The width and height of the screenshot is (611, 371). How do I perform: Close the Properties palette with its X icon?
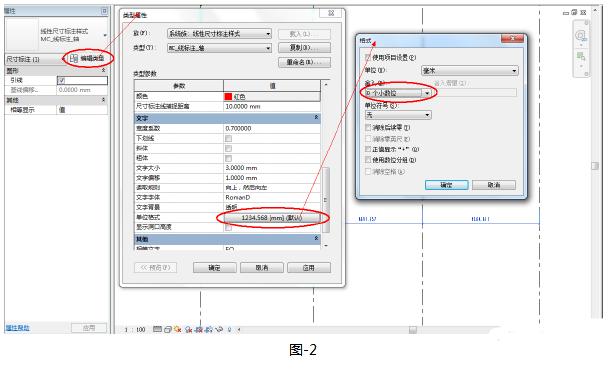104,11
